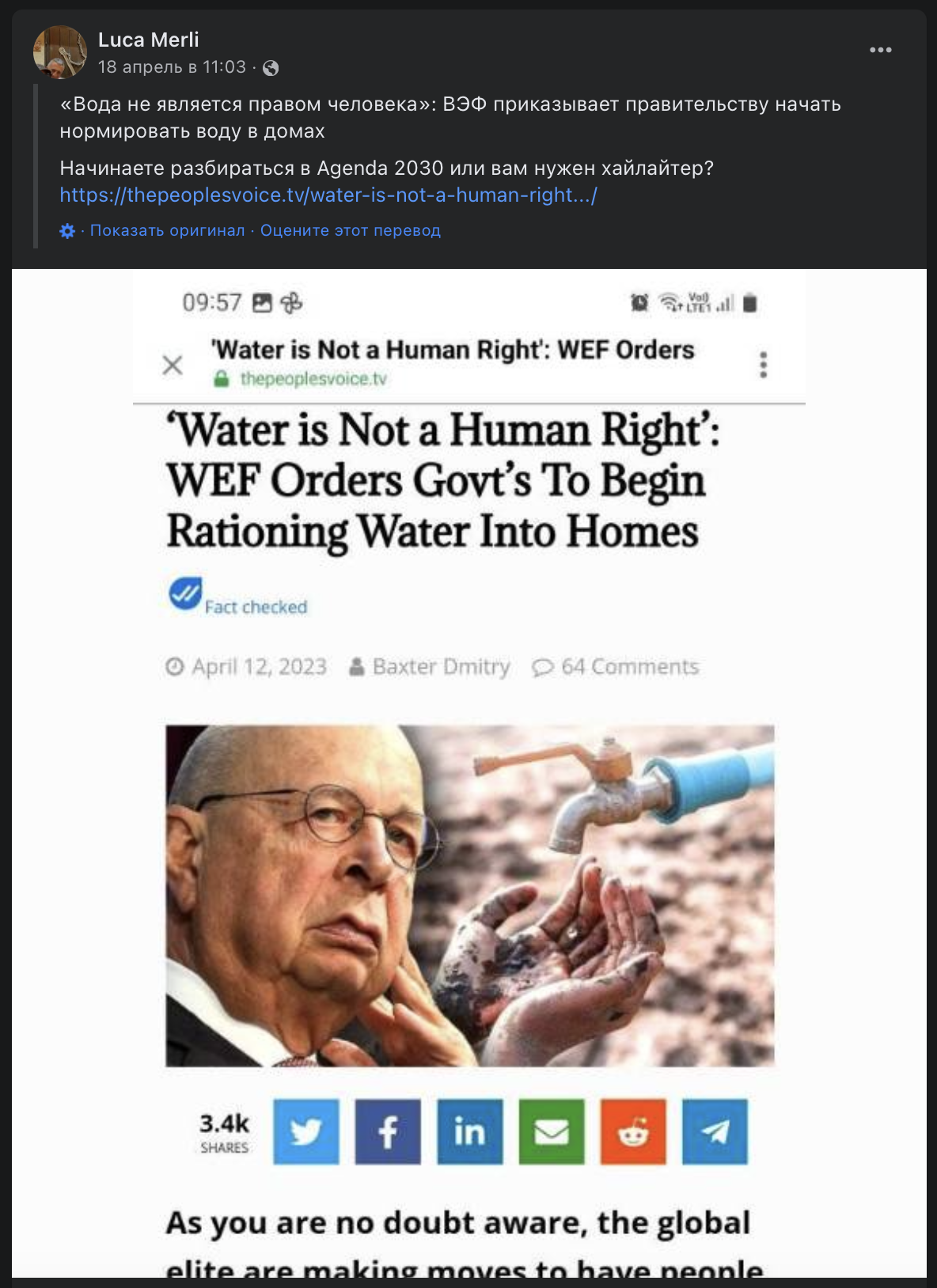Open the 64 Comments link
Image resolution: width=937 pixels, height=1288 pixels.
616,667
